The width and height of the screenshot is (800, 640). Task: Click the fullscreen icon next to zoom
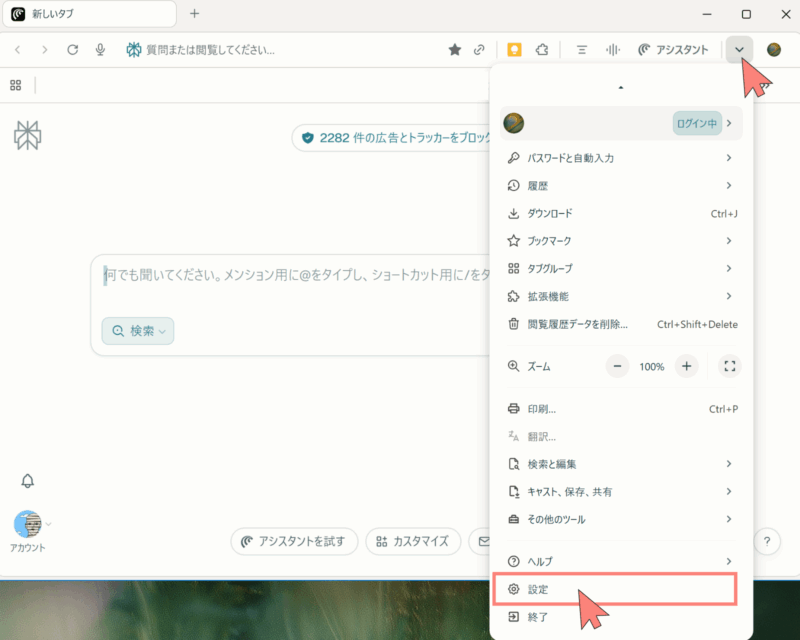point(729,367)
